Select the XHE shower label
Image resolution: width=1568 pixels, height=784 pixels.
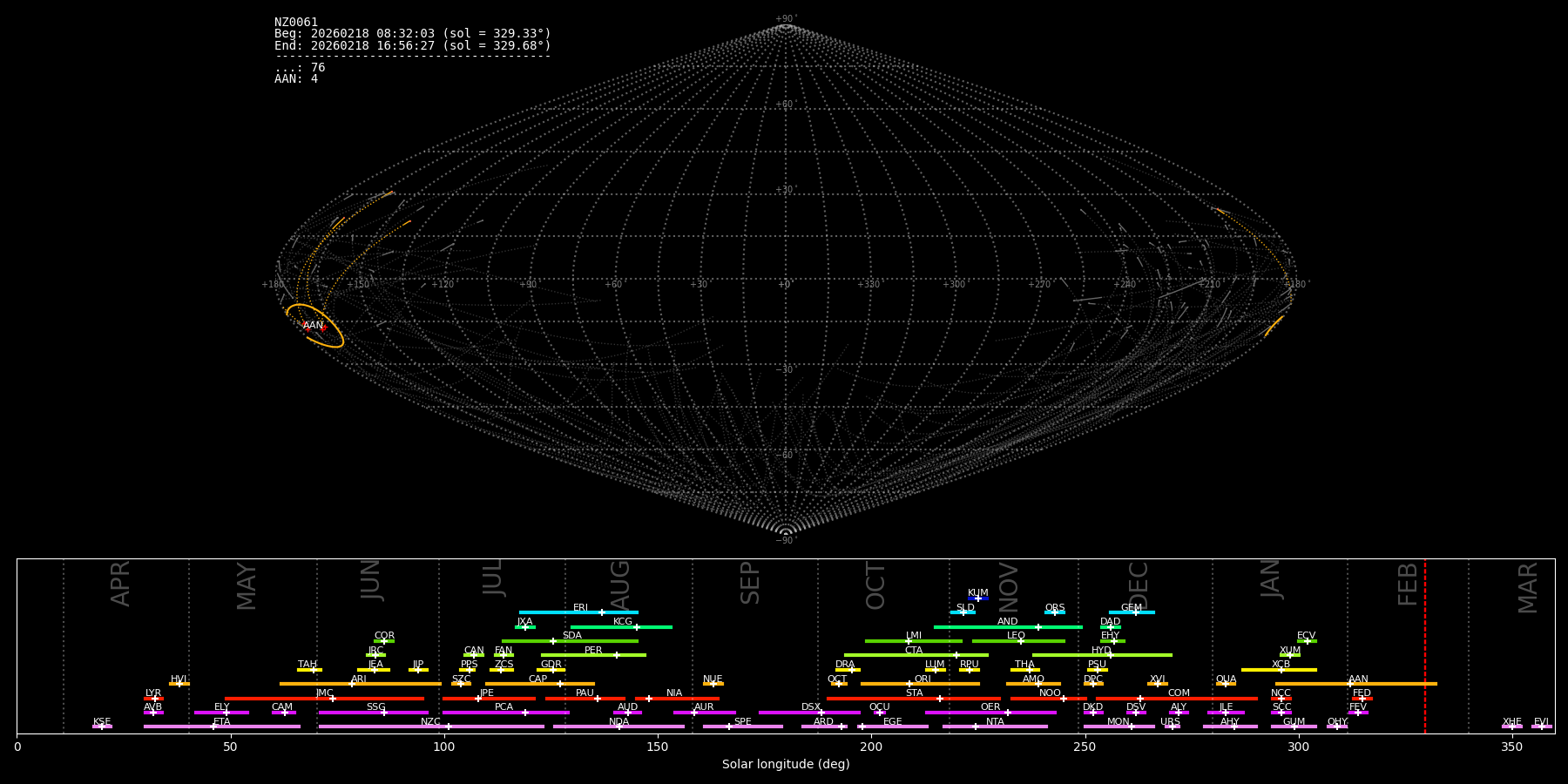pos(1512,722)
